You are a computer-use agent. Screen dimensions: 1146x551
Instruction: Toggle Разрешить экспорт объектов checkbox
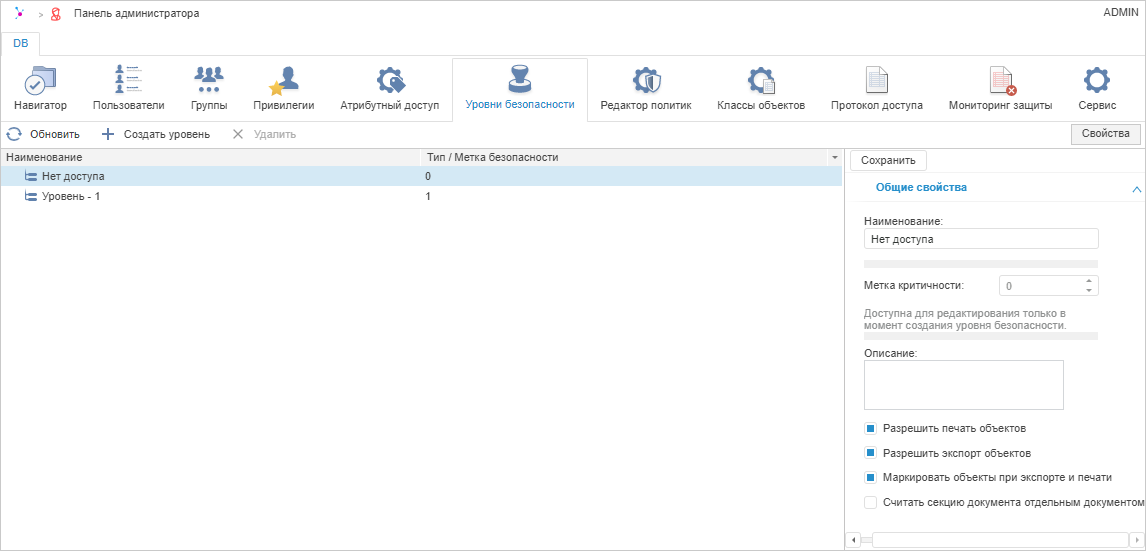(870, 452)
